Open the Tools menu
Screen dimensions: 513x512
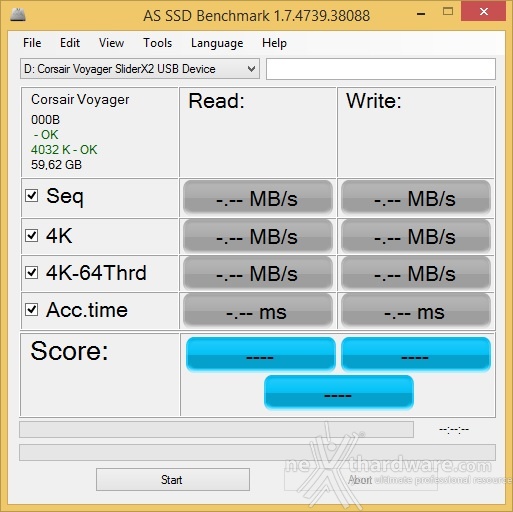[158, 43]
